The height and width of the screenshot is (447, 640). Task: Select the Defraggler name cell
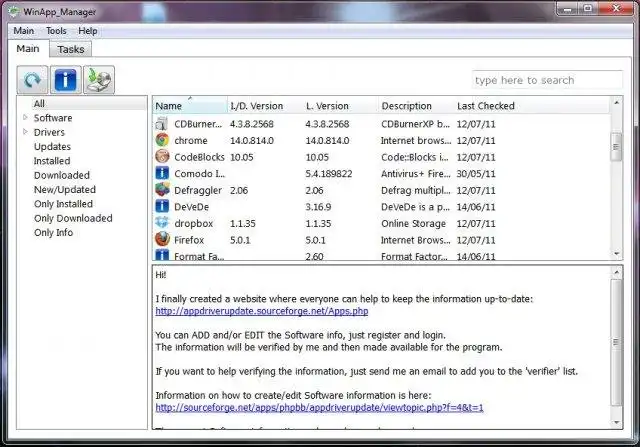(x=198, y=190)
